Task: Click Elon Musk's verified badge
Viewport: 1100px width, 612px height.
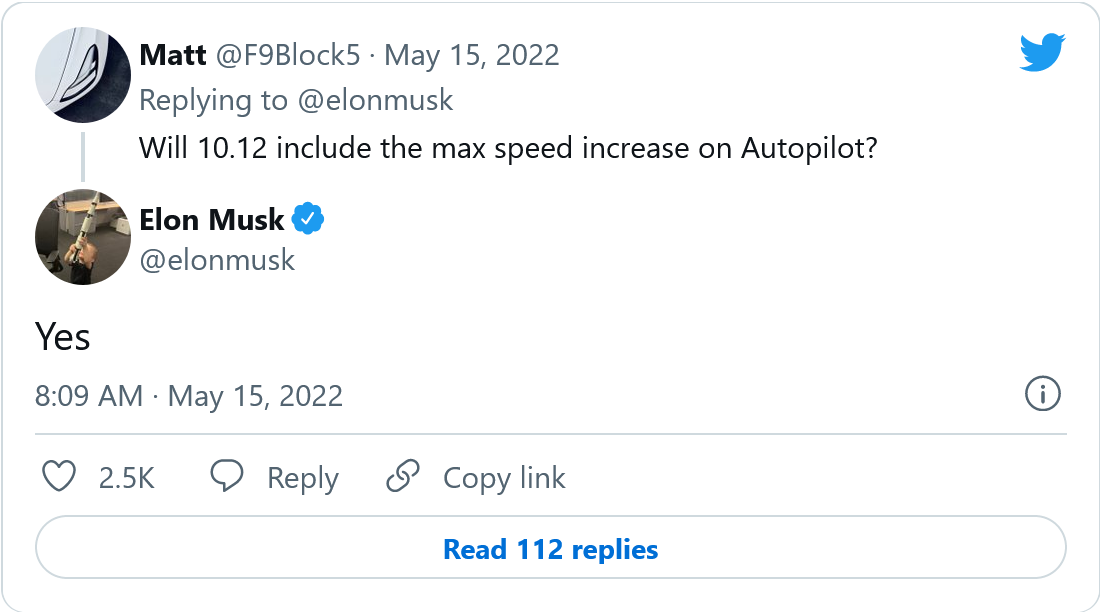Action: point(308,219)
